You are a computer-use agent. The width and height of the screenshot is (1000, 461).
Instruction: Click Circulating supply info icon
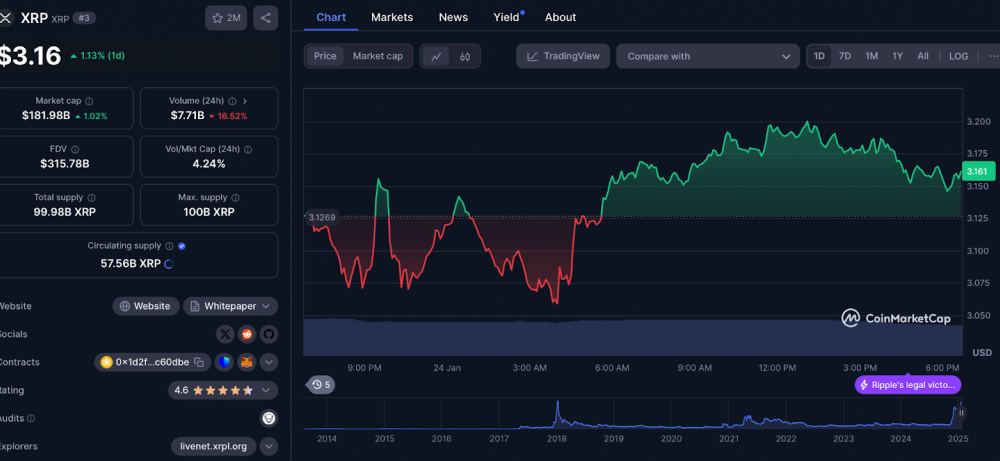(x=169, y=245)
